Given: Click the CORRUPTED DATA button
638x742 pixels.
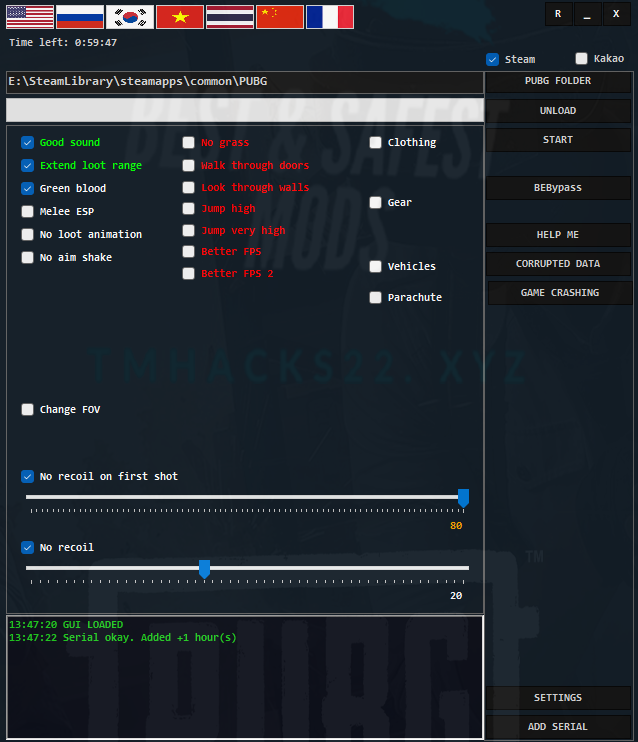Looking at the screenshot, I should point(558,264).
